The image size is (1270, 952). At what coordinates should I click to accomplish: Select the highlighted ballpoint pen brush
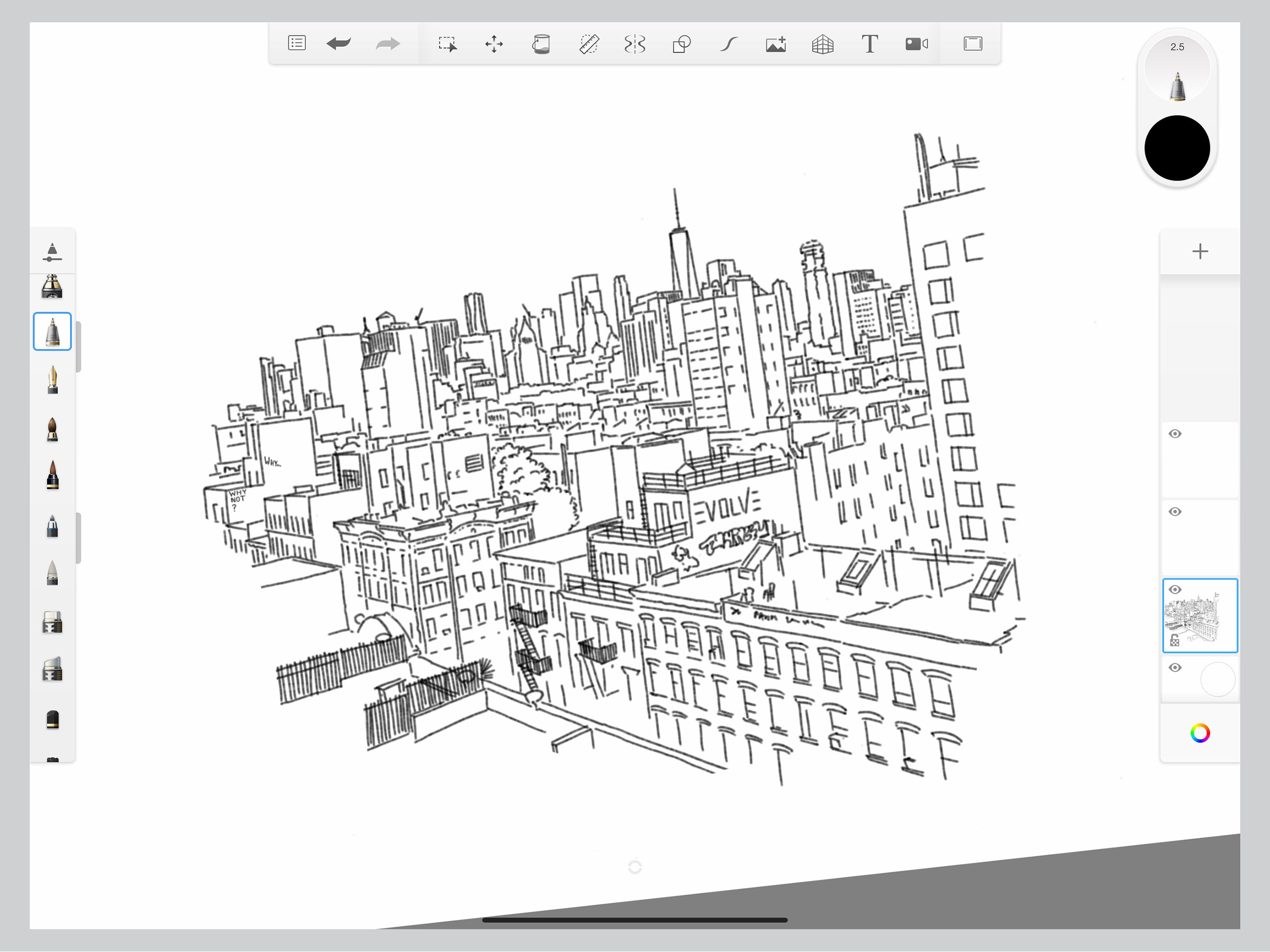(52, 332)
